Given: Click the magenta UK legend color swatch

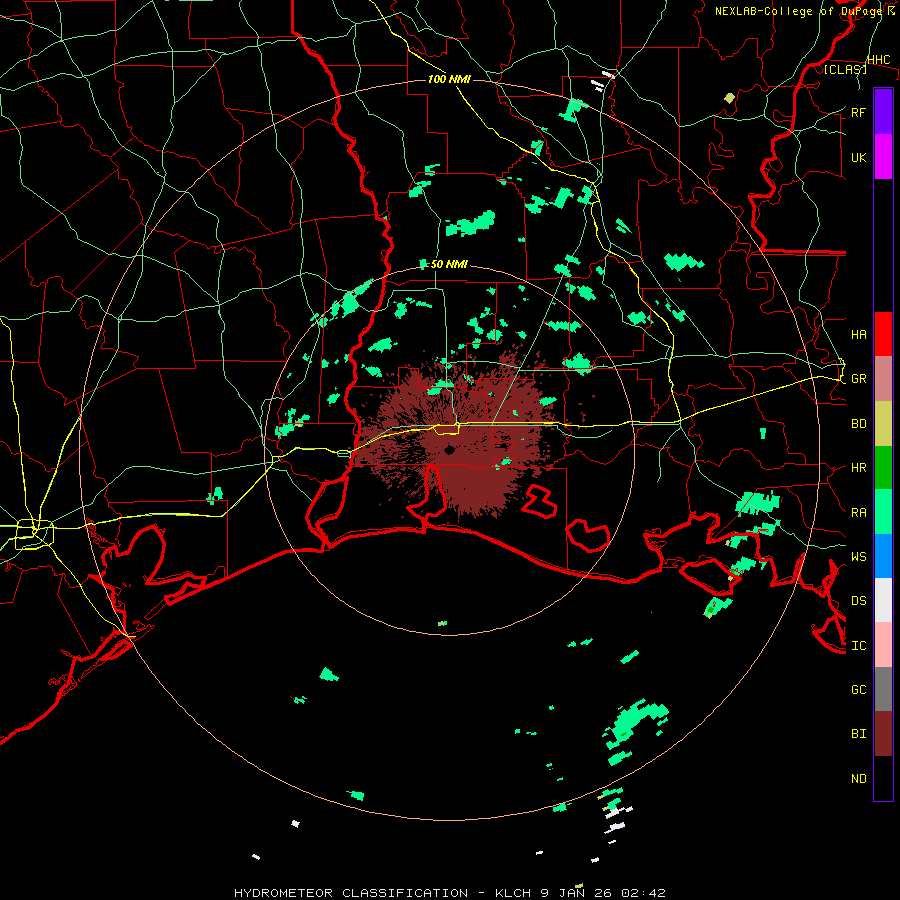Looking at the screenshot, I should (x=883, y=157).
